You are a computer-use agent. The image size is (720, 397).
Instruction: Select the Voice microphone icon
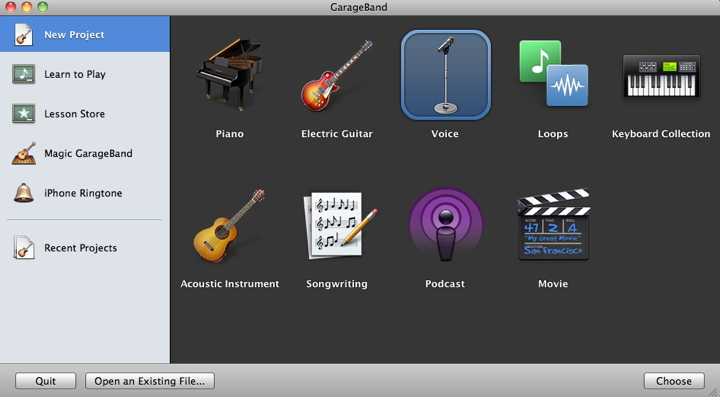coord(445,75)
